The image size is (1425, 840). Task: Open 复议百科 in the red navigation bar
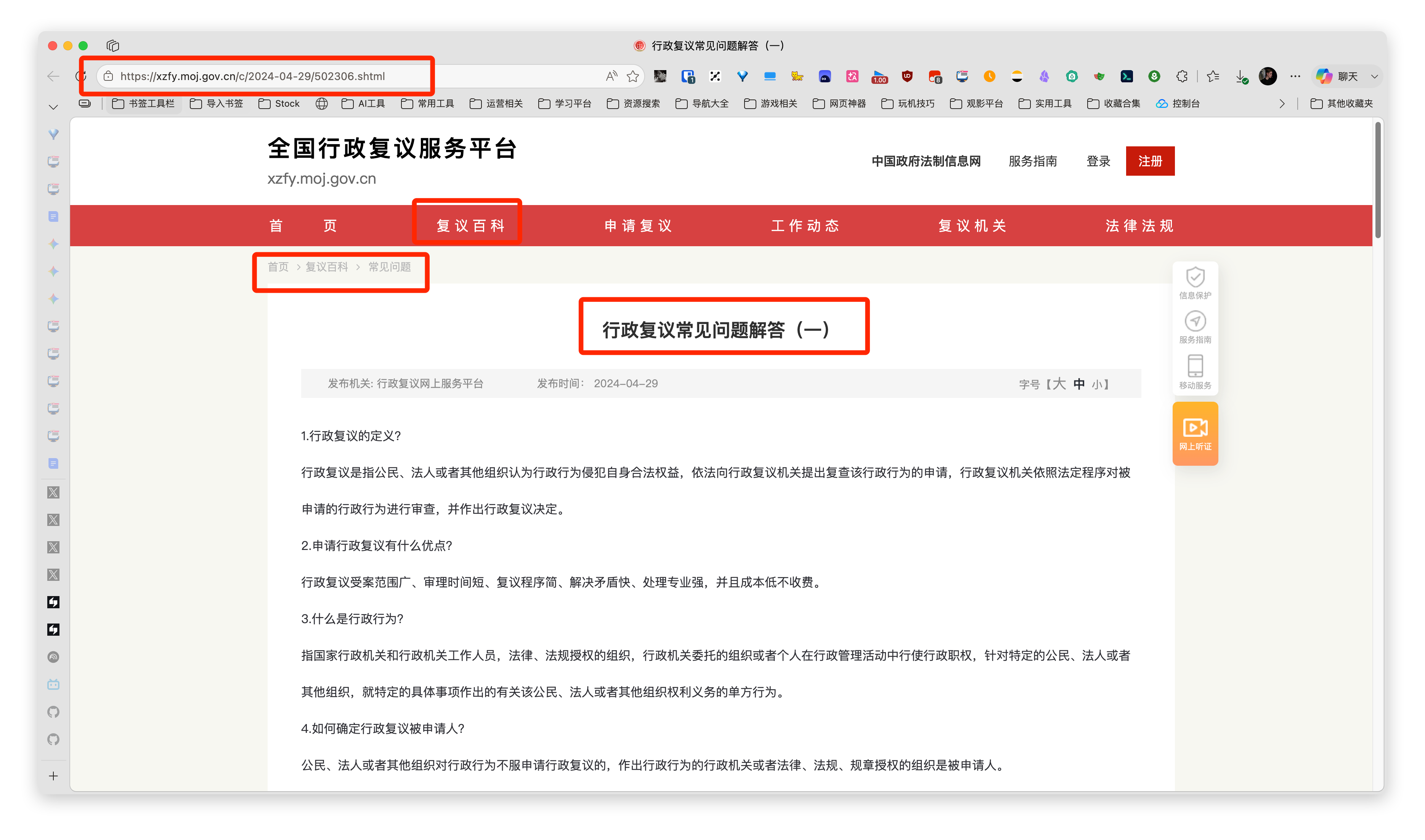[x=470, y=226]
